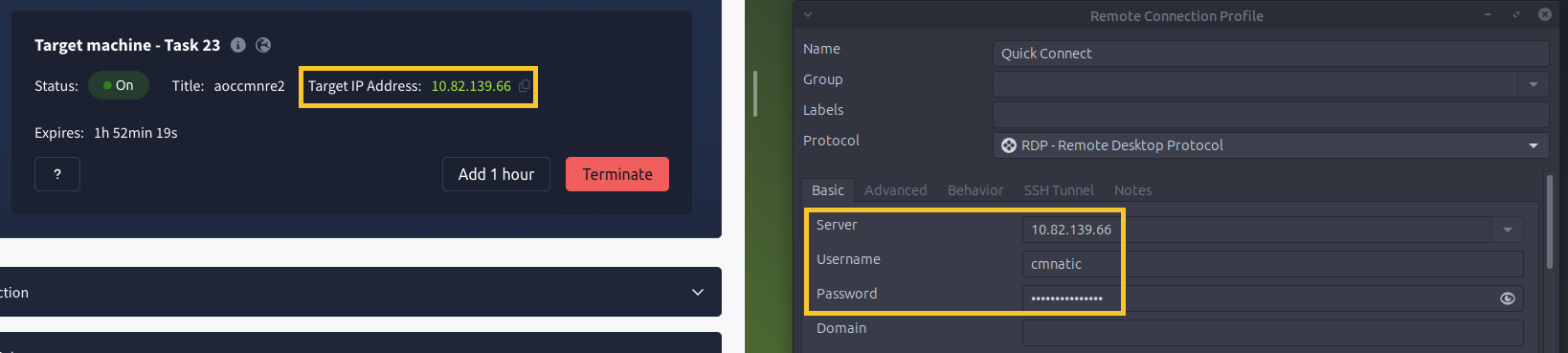Viewport: 1568px width, 353px height.
Task: Click the web page vertical scrollbar handle
Action: [755, 94]
